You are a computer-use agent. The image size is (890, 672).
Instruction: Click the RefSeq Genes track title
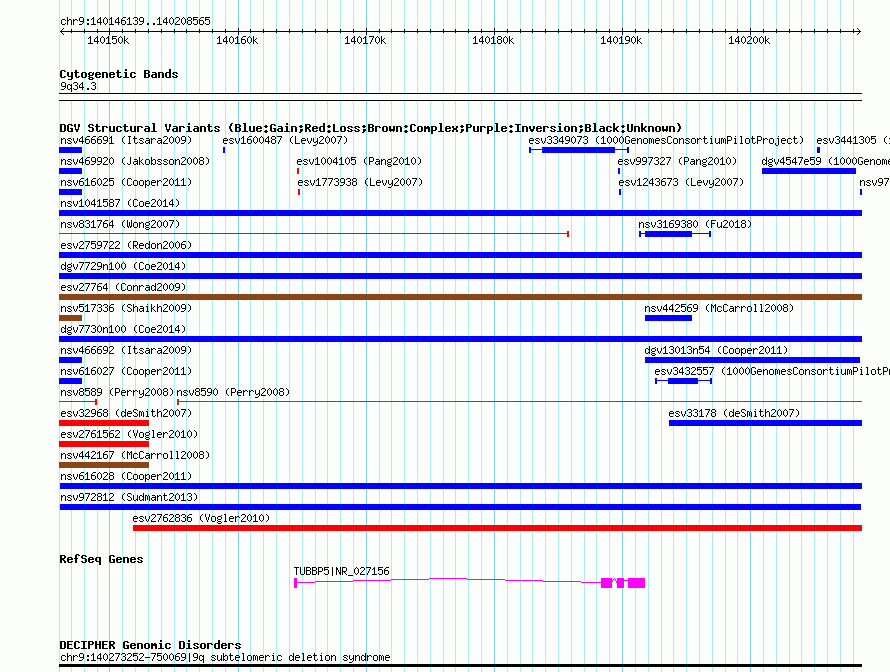101,559
